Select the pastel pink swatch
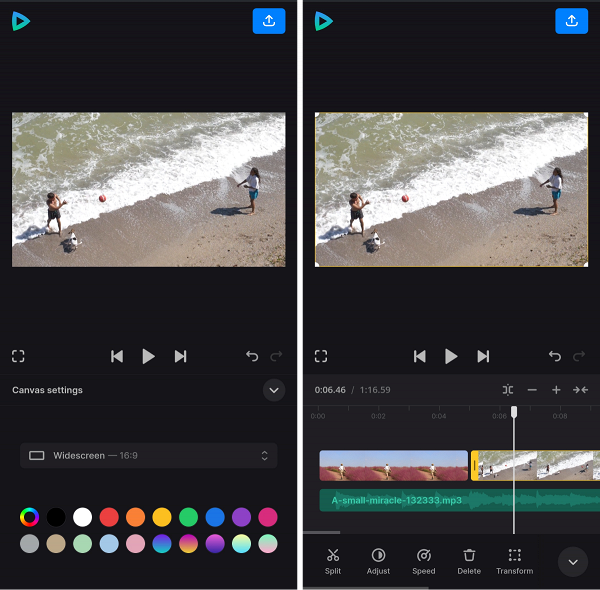The height and width of the screenshot is (590, 600). pos(135,544)
